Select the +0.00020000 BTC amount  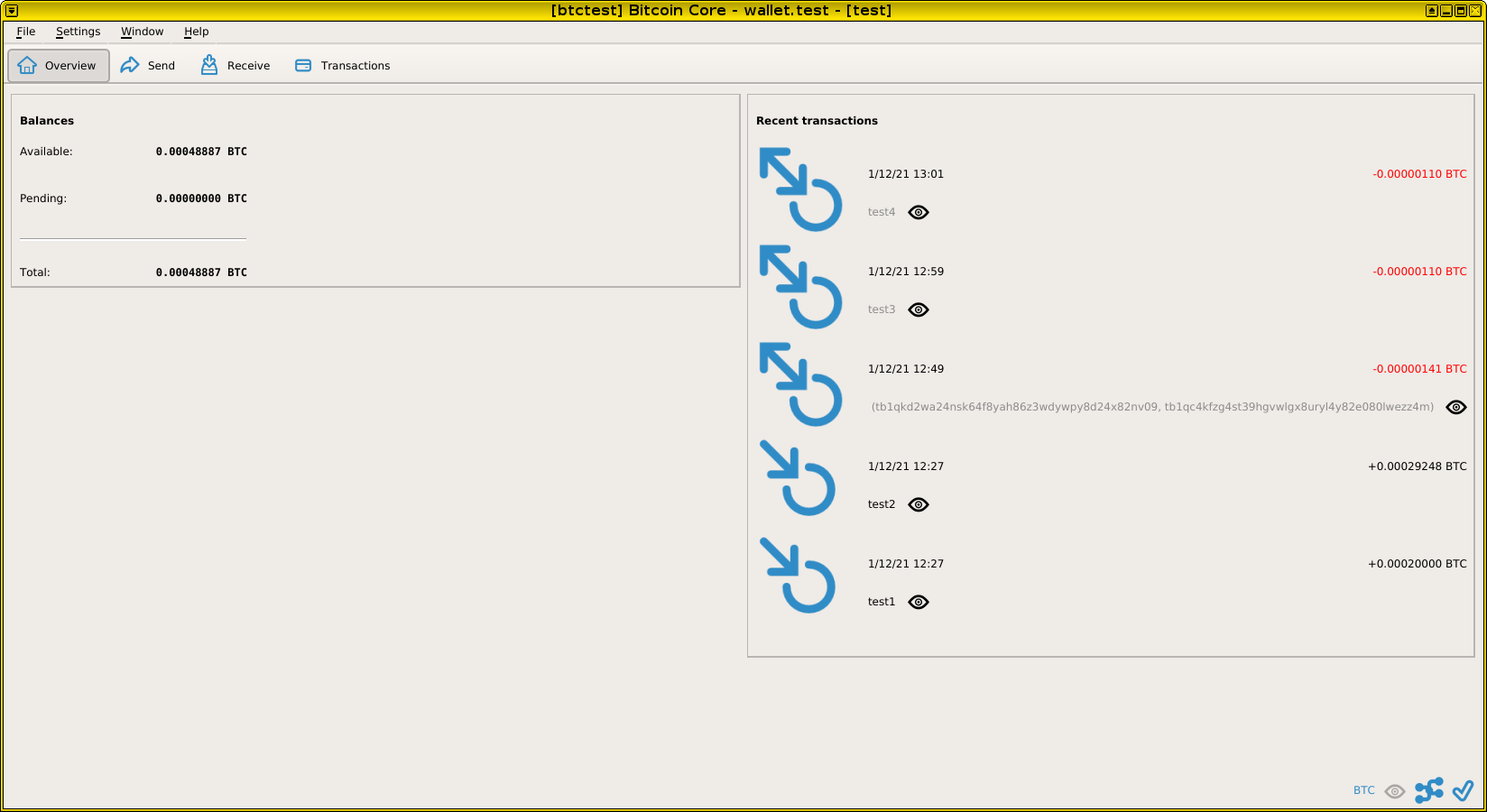coord(1418,564)
